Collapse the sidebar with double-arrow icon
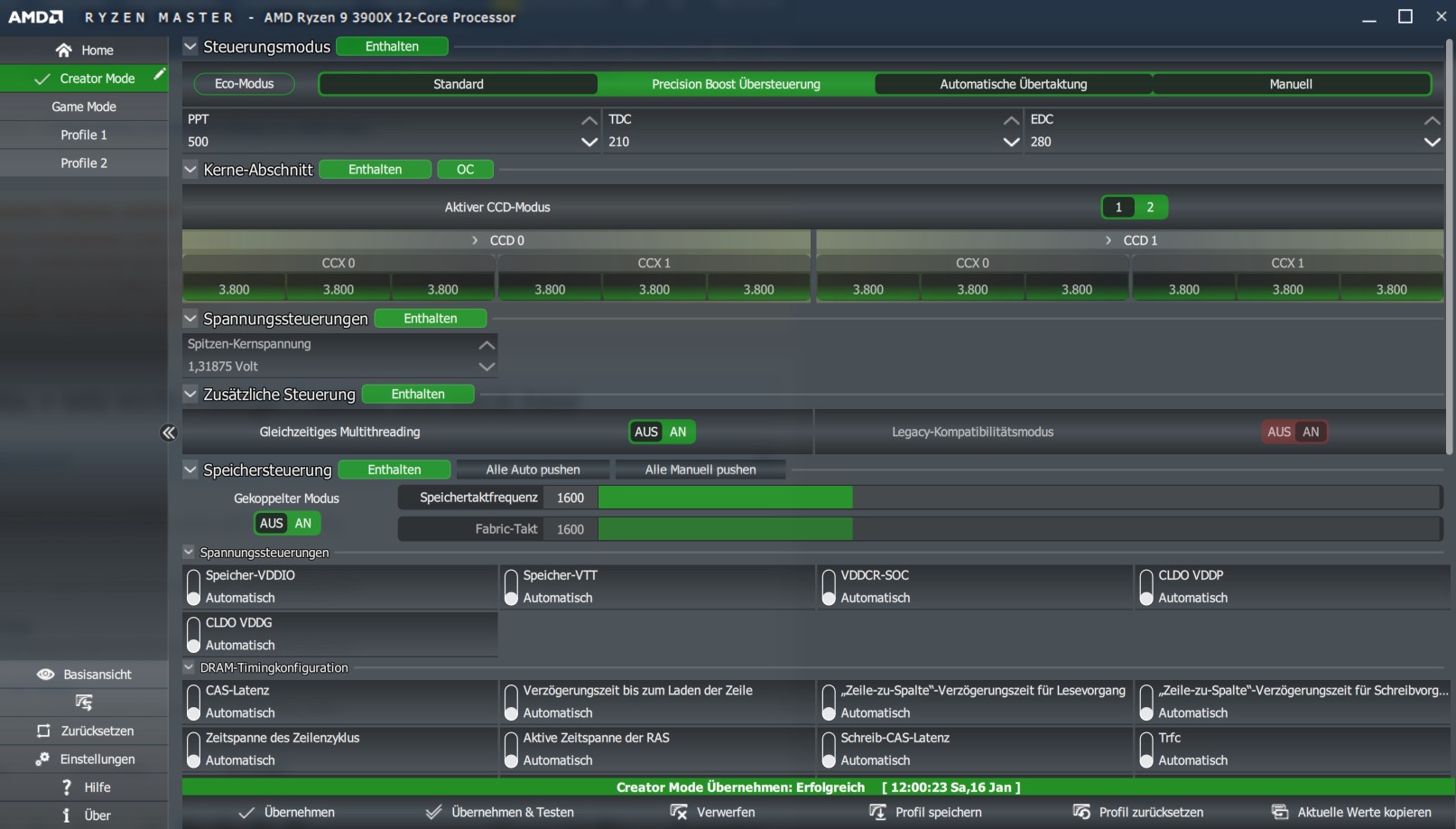Image resolution: width=1456 pixels, height=829 pixels. pyautogui.click(x=169, y=433)
